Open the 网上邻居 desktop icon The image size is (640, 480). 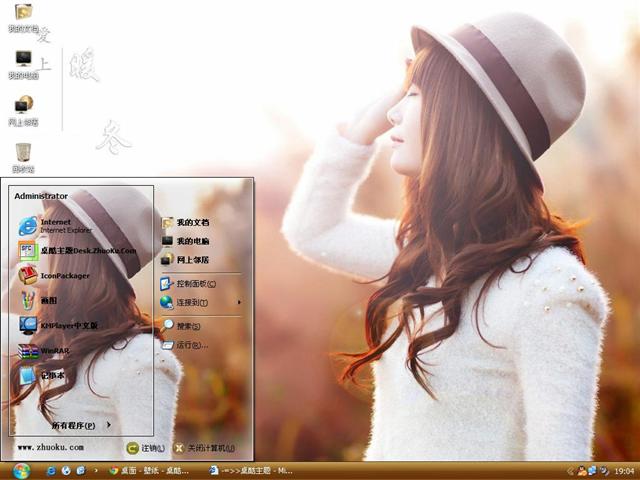24,111
